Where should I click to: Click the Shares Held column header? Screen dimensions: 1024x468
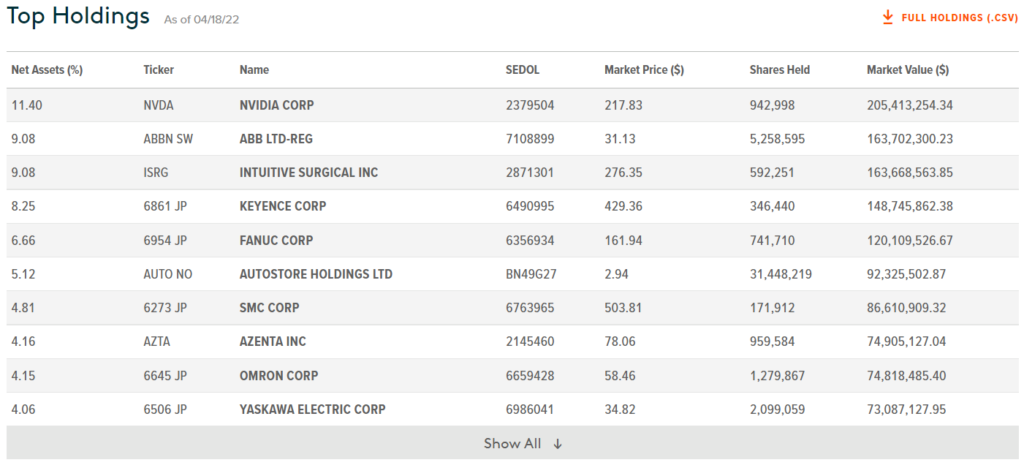[x=780, y=70]
